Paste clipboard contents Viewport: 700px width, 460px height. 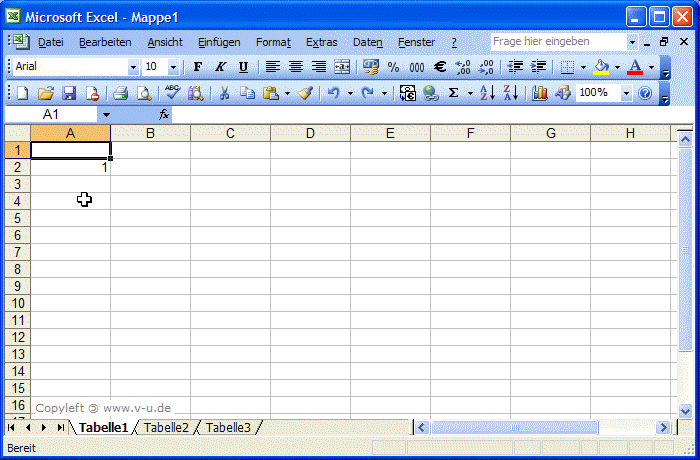point(271,93)
